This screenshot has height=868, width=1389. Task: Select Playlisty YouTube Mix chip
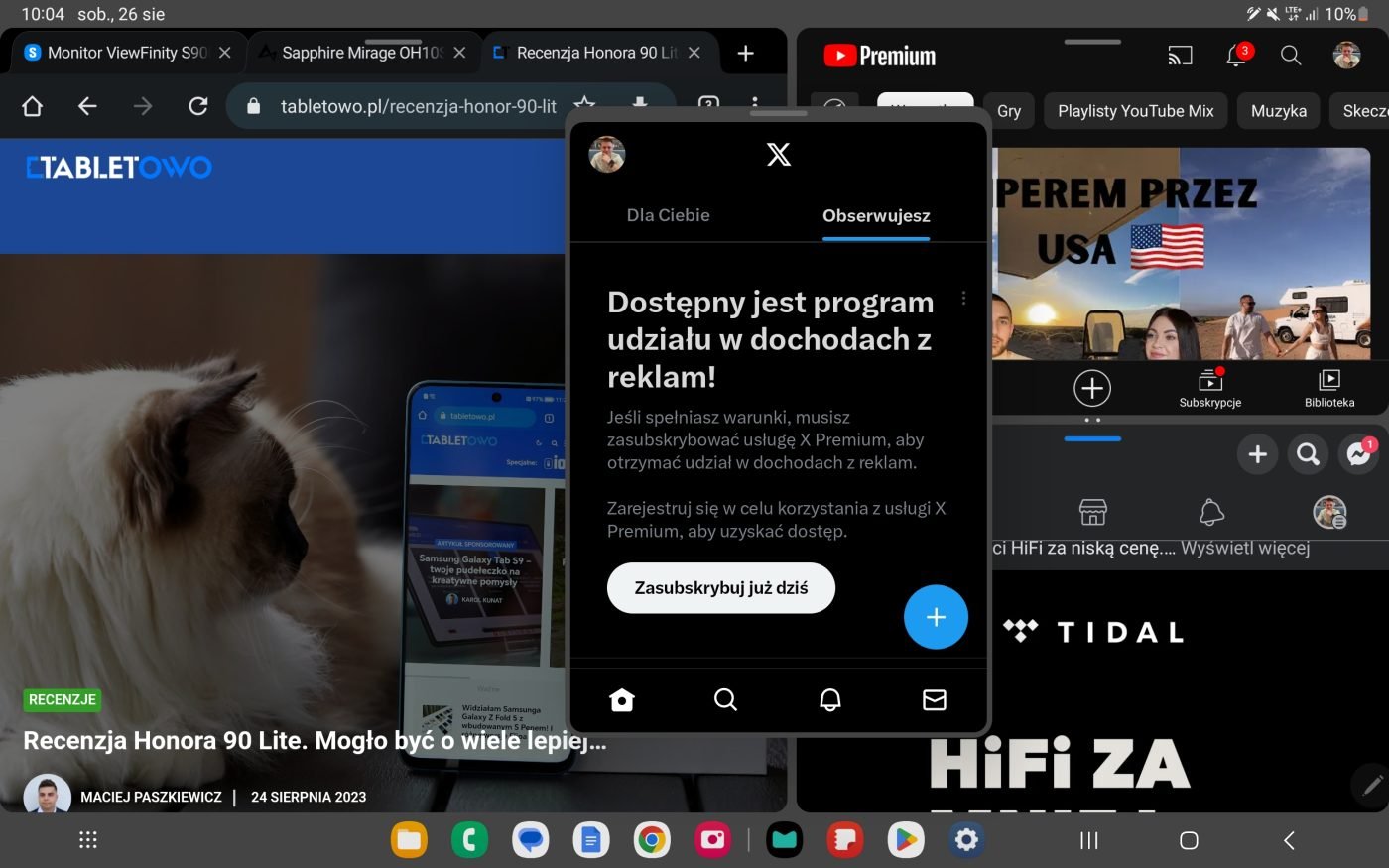tap(1136, 111)
